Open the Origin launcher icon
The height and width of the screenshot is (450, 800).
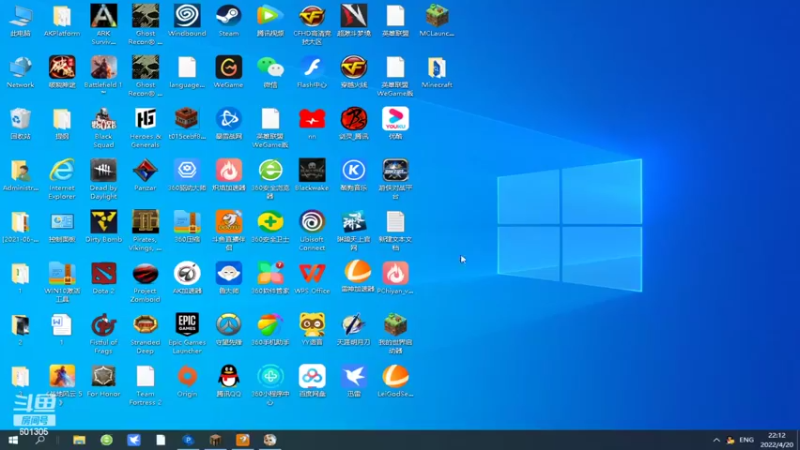tap(187, 381)
